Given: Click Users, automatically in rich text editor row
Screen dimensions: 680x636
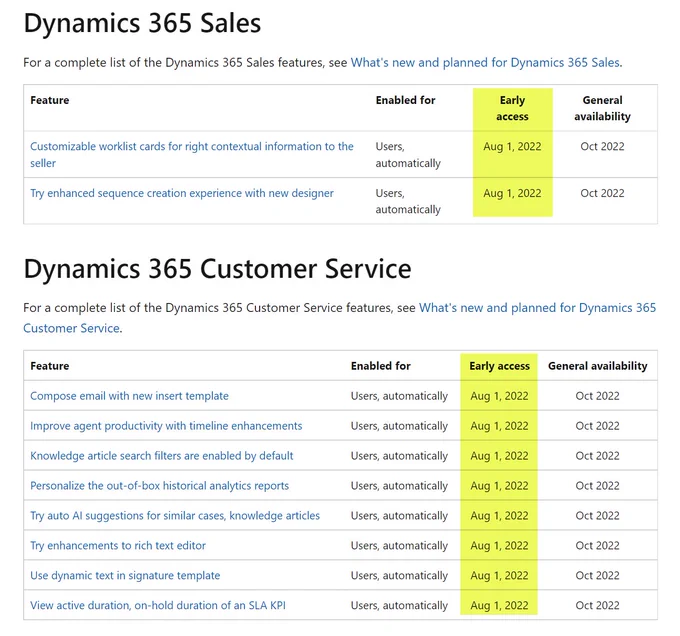Looking at the screenshot, I should point(399,546).
